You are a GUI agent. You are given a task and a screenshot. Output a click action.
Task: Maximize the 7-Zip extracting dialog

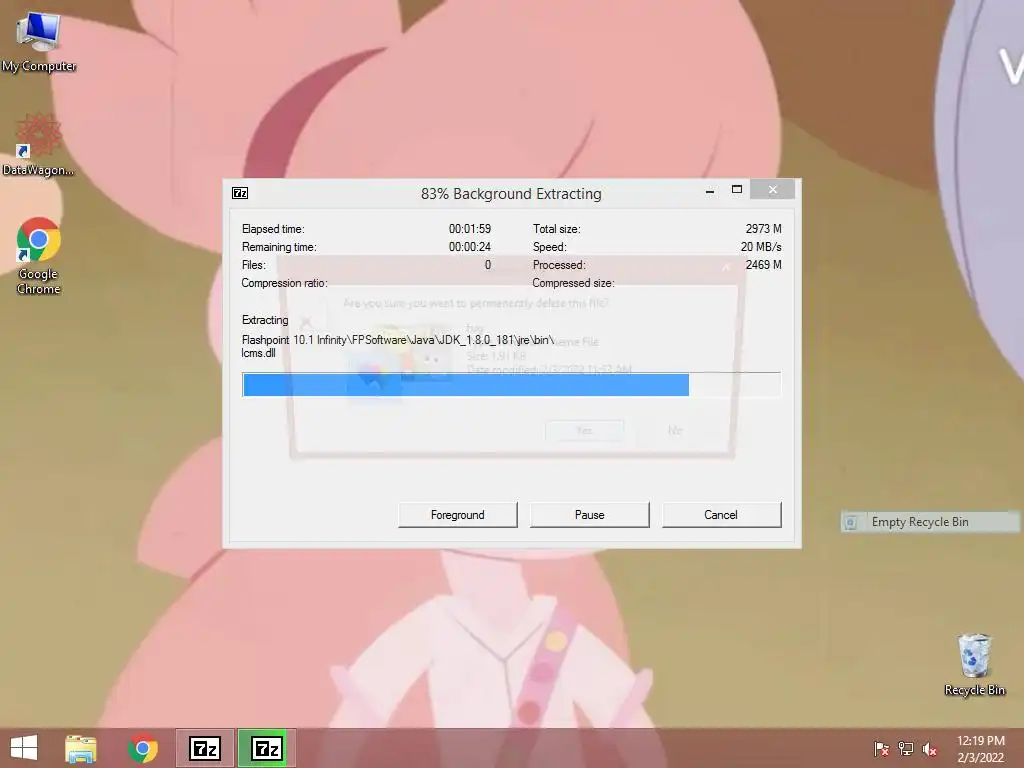tap(737, 190)
